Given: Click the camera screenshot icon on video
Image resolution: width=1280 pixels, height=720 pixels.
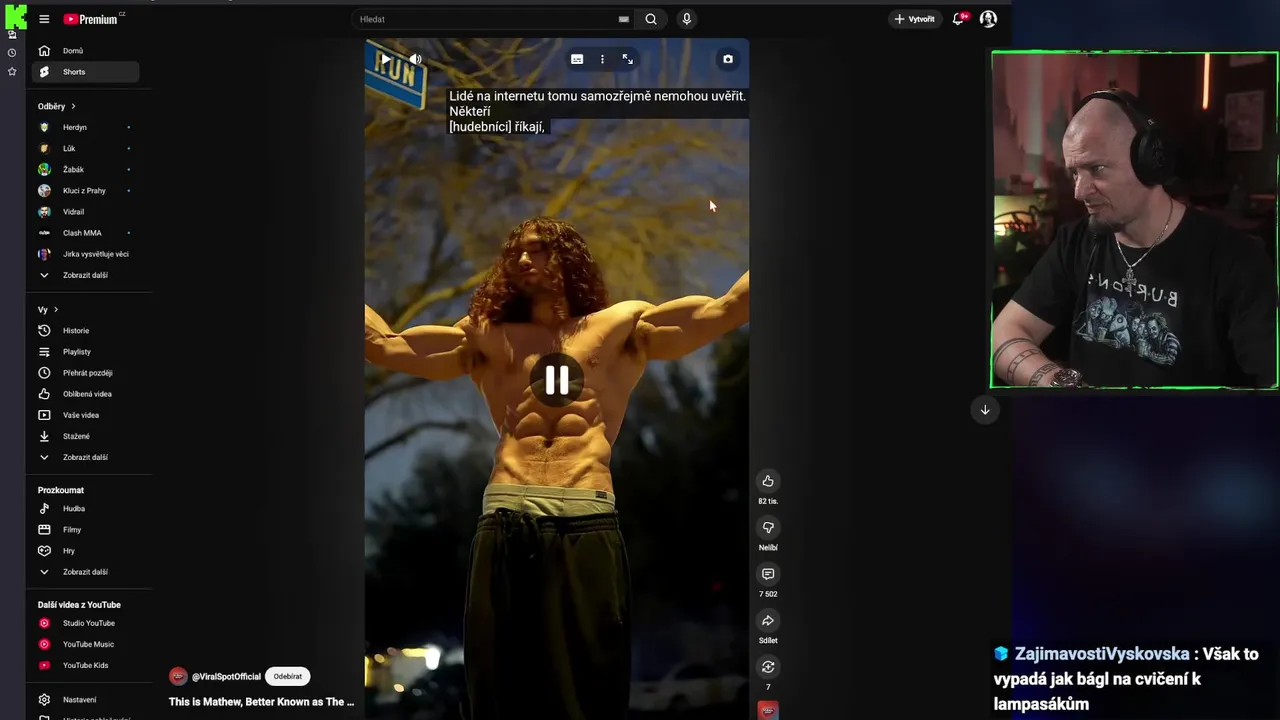Looking at the screenshot, I should (728, 59).
